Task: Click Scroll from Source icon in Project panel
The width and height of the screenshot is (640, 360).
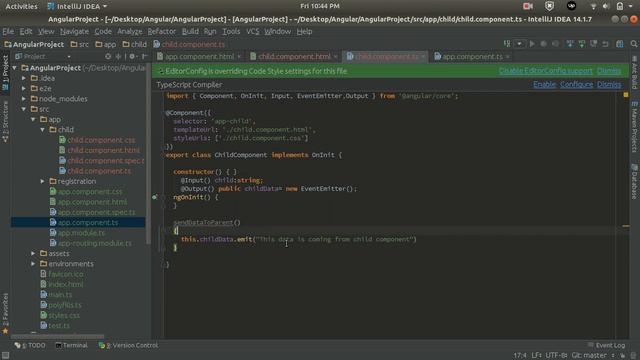Action: click(108, 56)
